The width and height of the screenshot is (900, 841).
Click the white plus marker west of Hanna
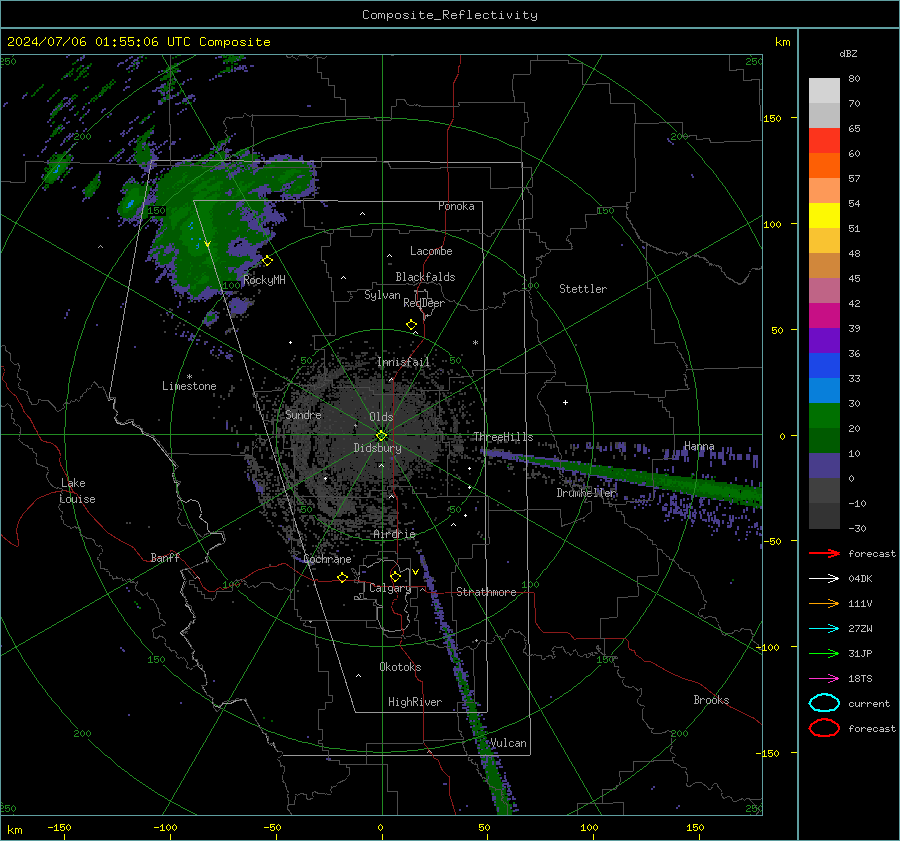(x=565, y=402)
